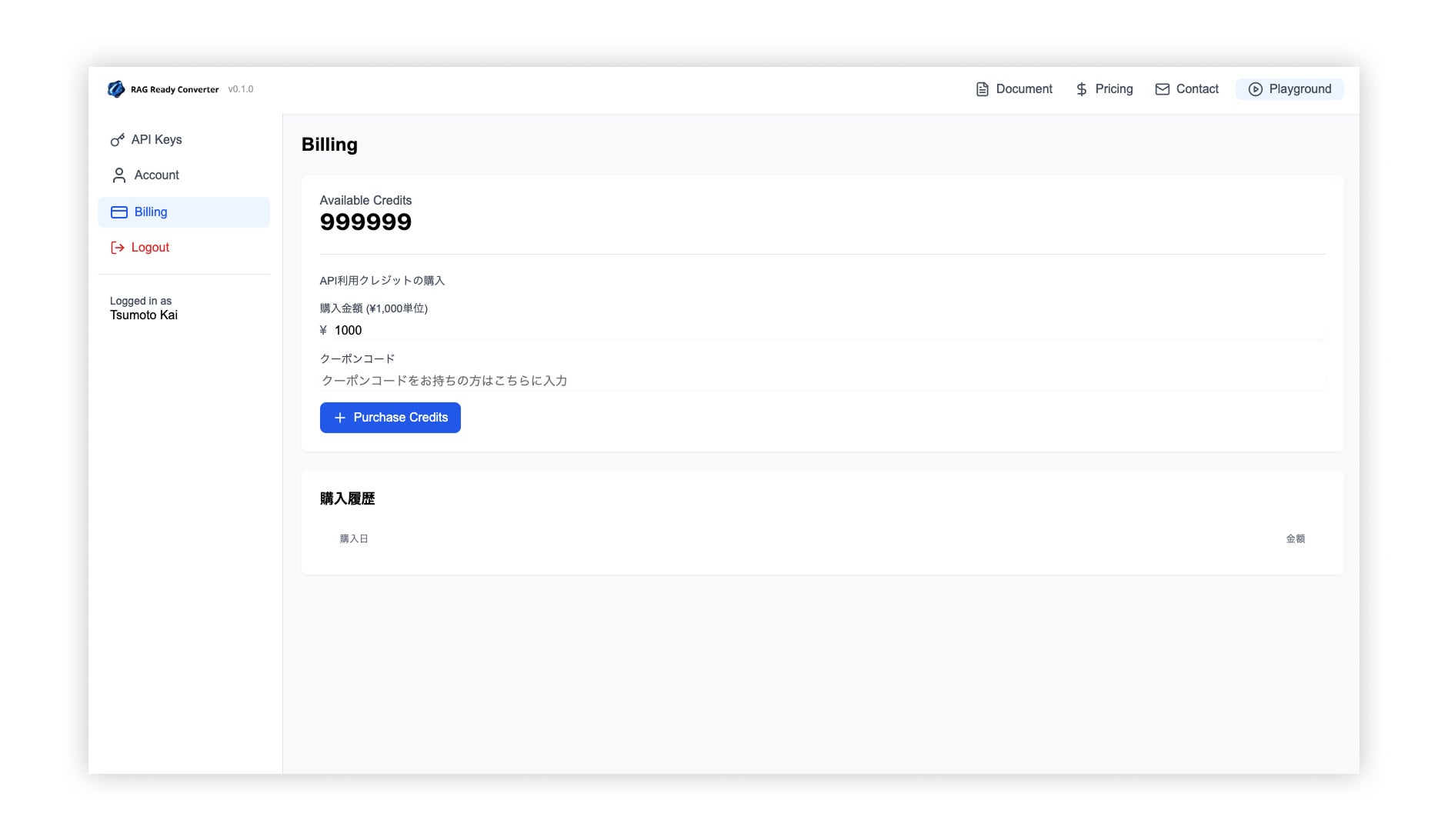Click the Logout text in sidebar
Image resolution: width=1448 pixels, height=840 pixels.
tap(150, 248)
